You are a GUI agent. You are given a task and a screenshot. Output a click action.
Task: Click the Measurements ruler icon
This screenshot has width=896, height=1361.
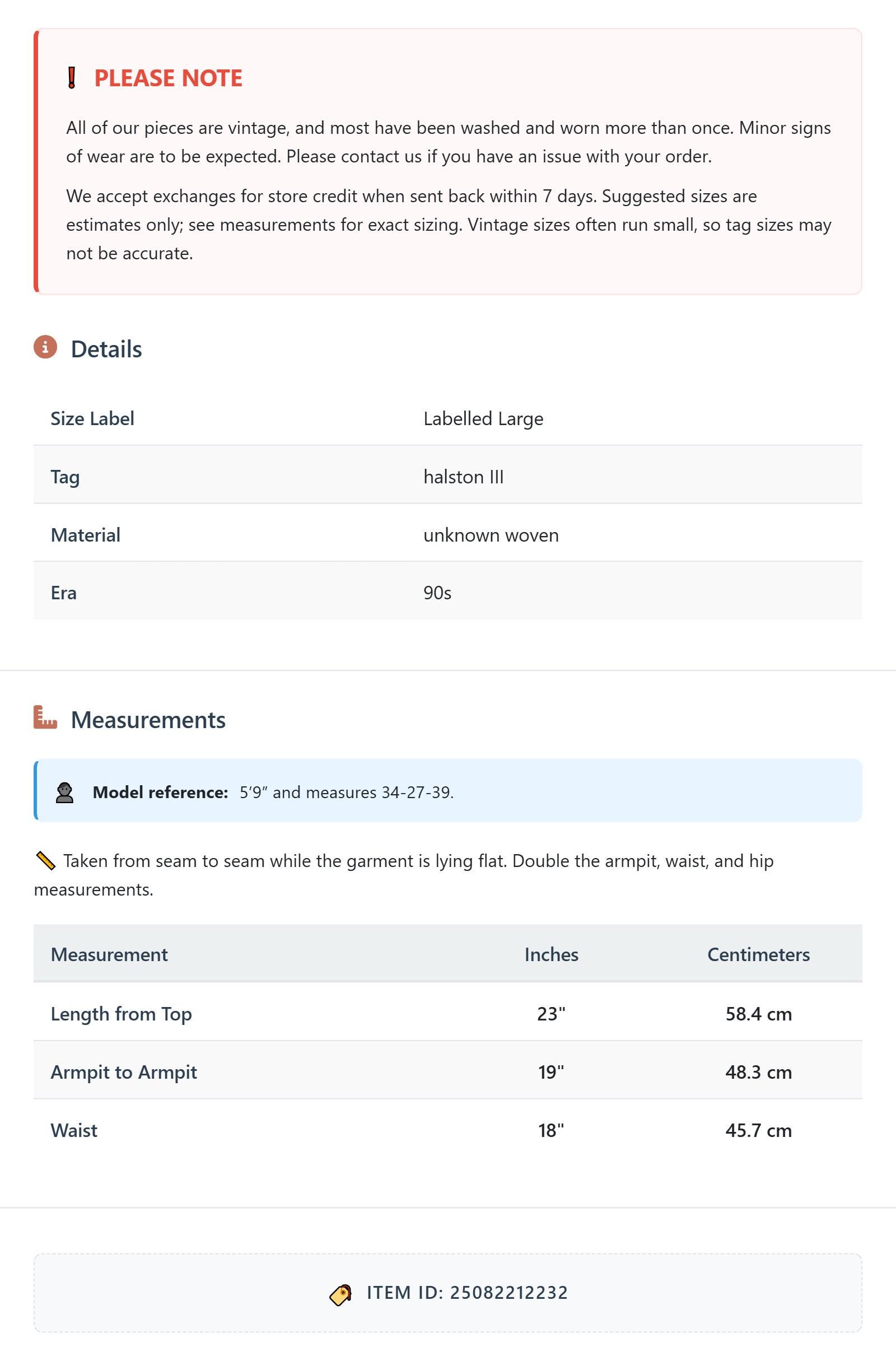click(45, 717)
